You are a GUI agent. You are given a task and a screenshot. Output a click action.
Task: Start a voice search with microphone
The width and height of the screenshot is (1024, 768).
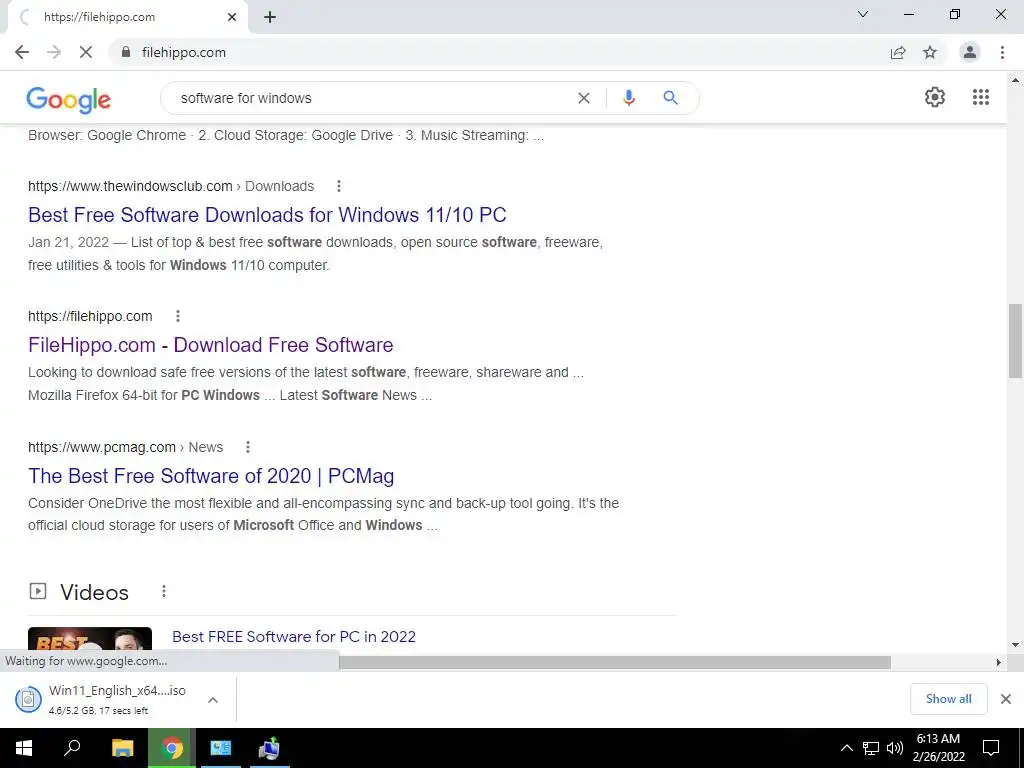coord(628,98)
